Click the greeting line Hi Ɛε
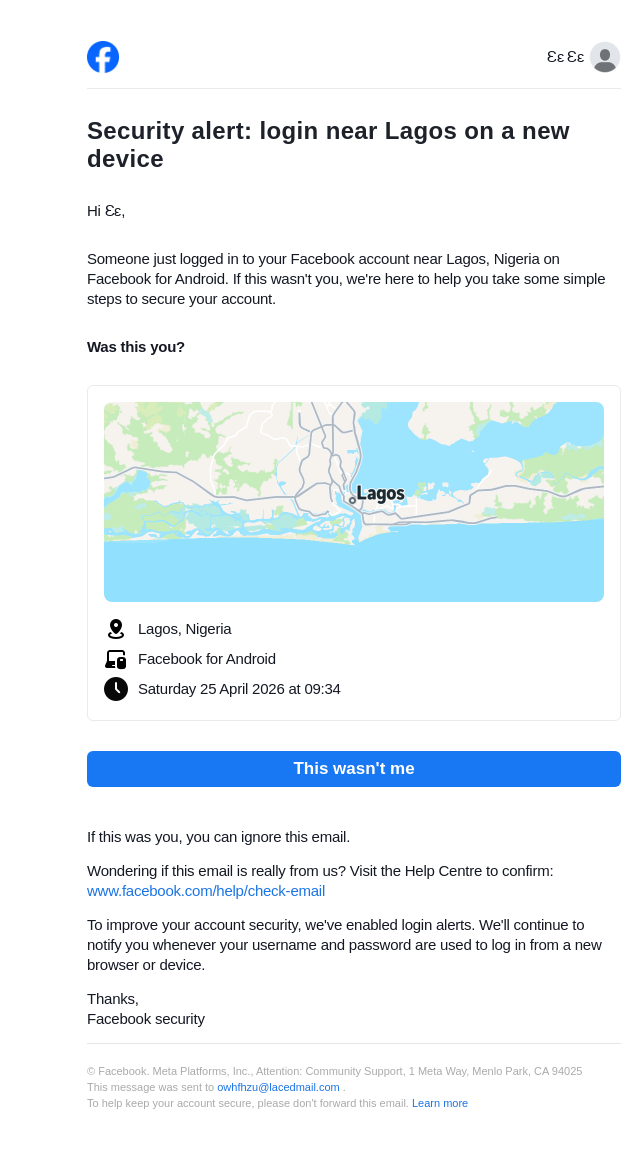624x1159 pixels. click(x=106, y=211)
